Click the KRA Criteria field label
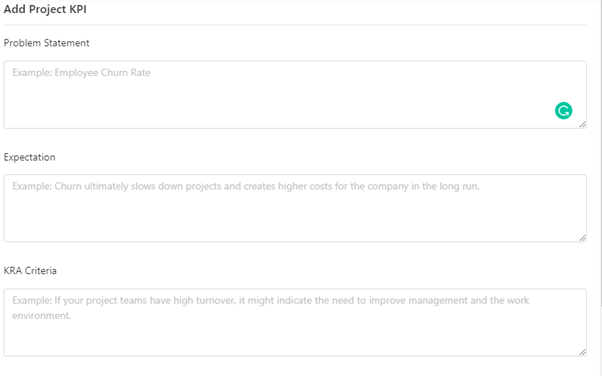 point(30,271)
